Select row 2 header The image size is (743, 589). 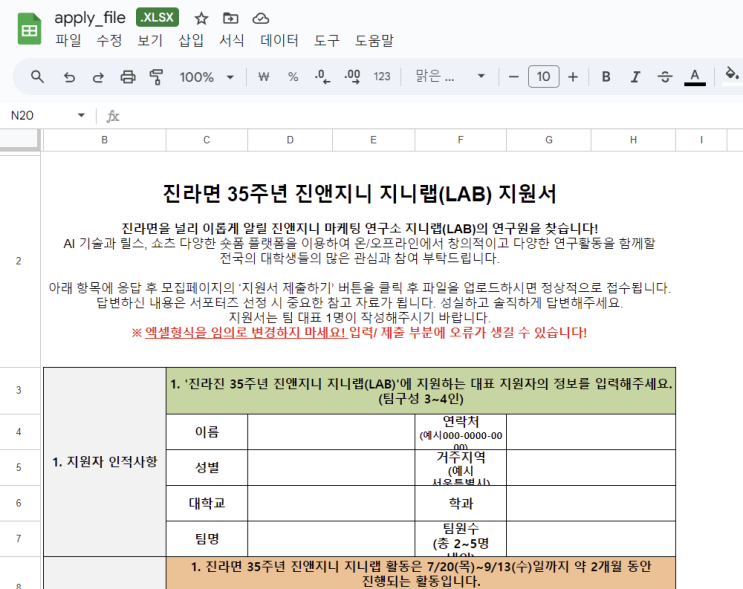(19, 261)
